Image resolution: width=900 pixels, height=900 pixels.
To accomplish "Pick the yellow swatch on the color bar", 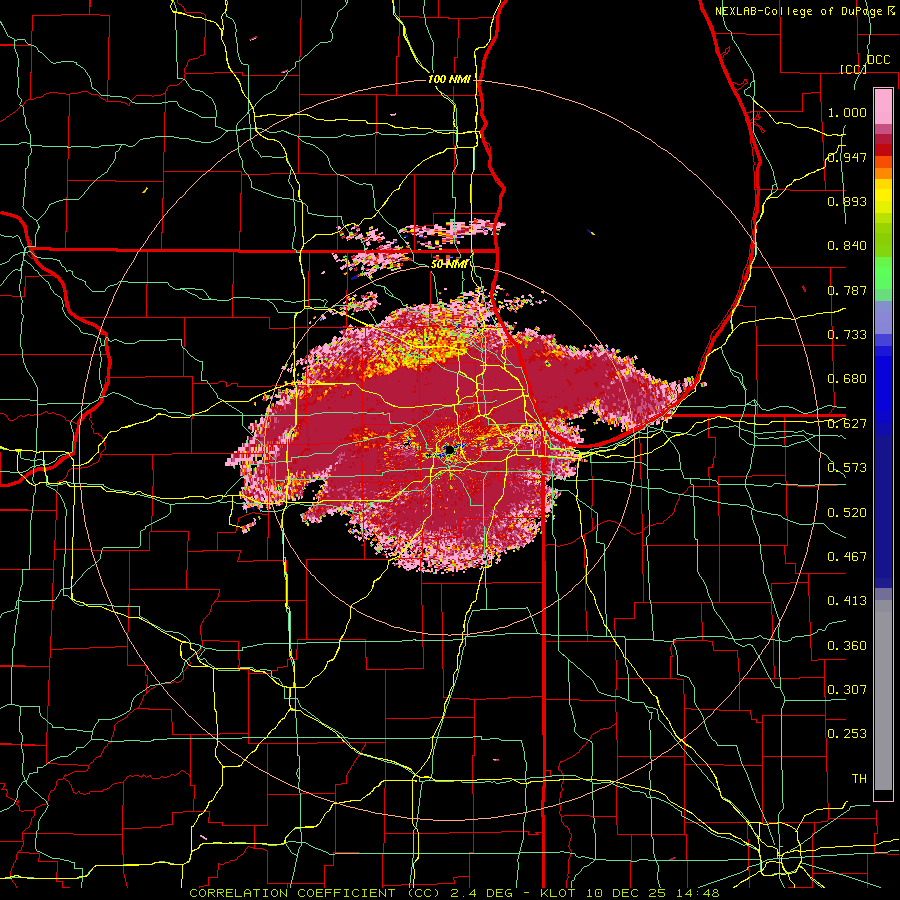I will pos(883,196).
